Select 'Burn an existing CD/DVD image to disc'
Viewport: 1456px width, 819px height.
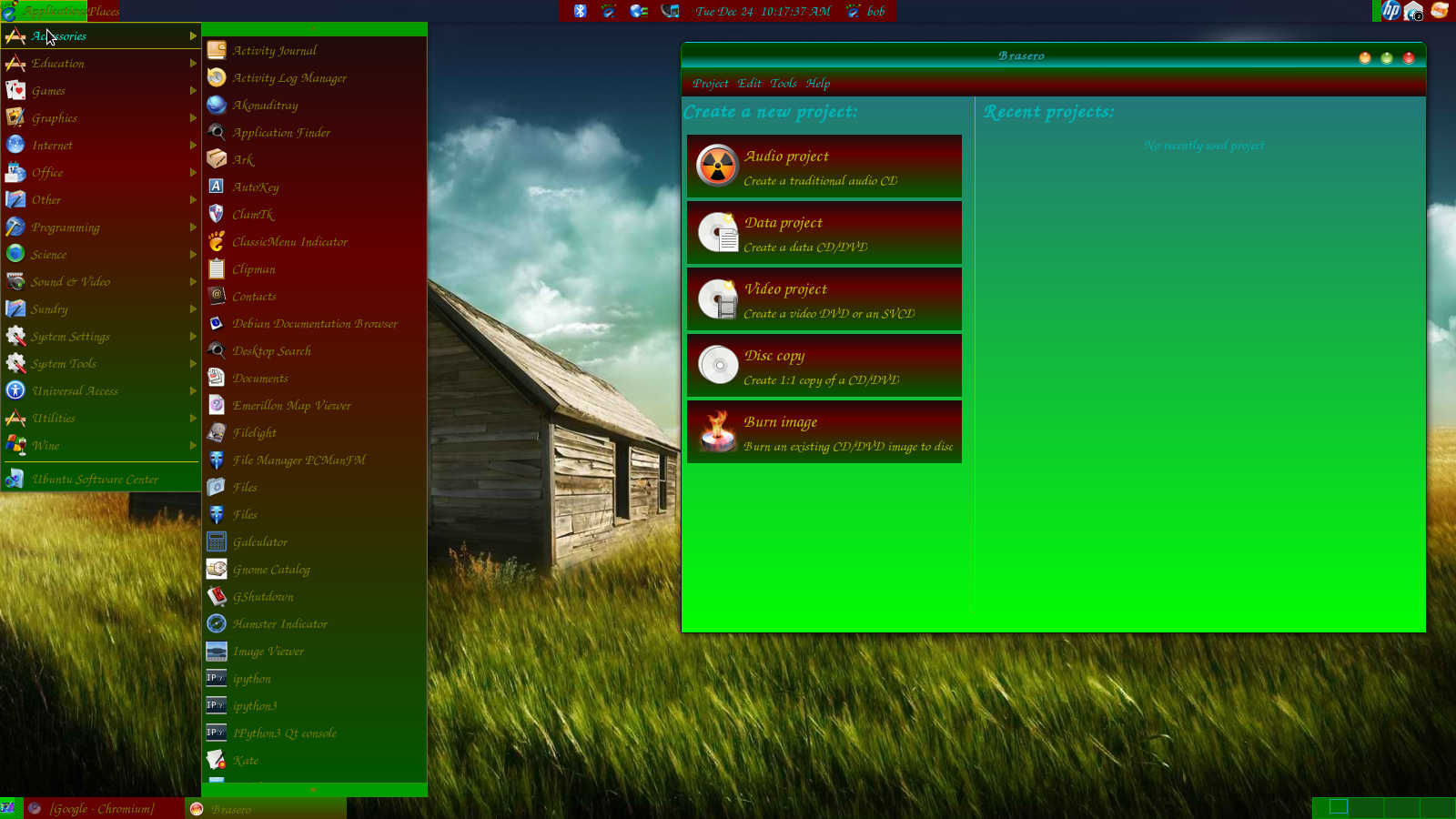(x=848, y=446)
